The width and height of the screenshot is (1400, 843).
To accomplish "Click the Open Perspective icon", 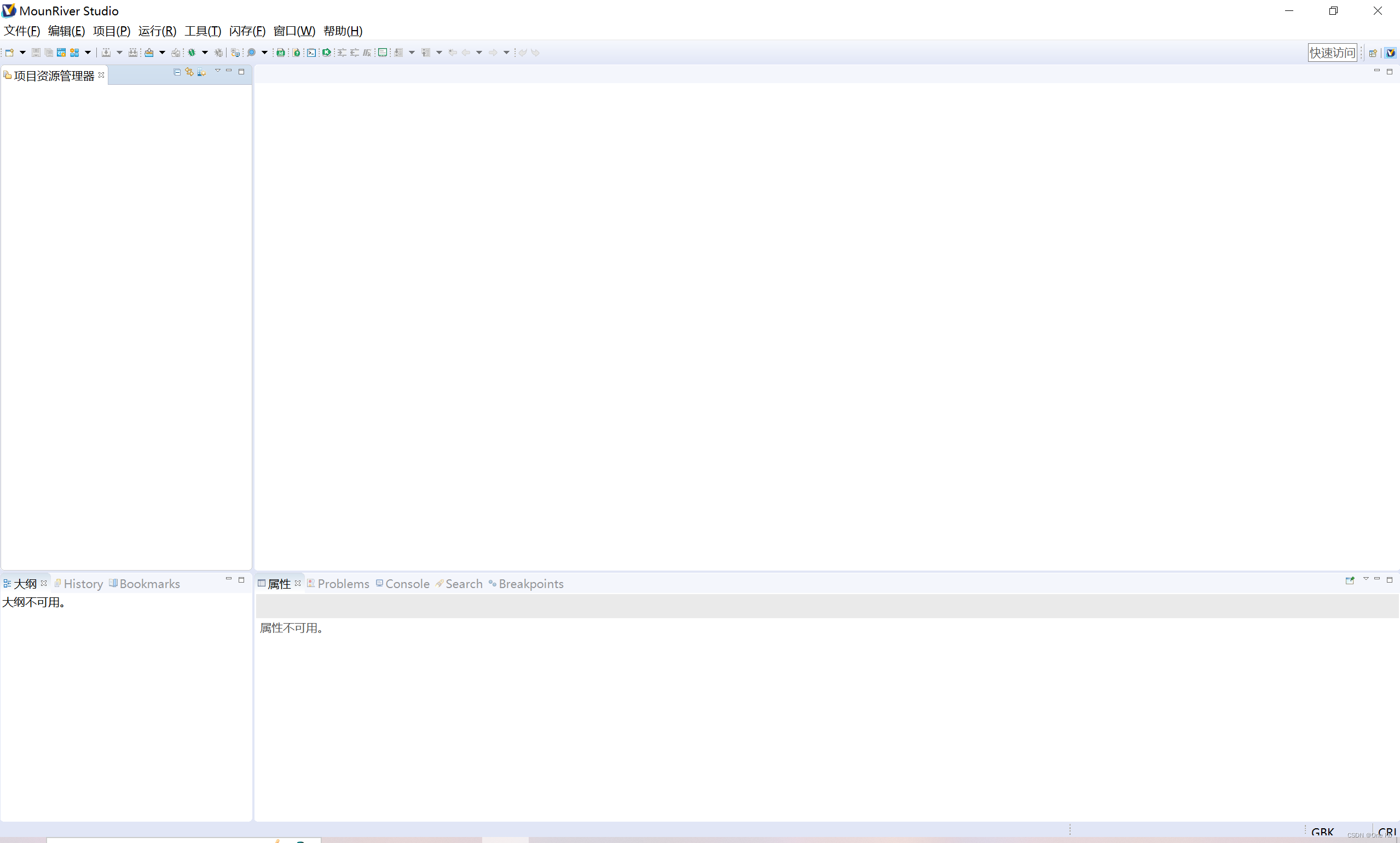I will coord(1373,53).
